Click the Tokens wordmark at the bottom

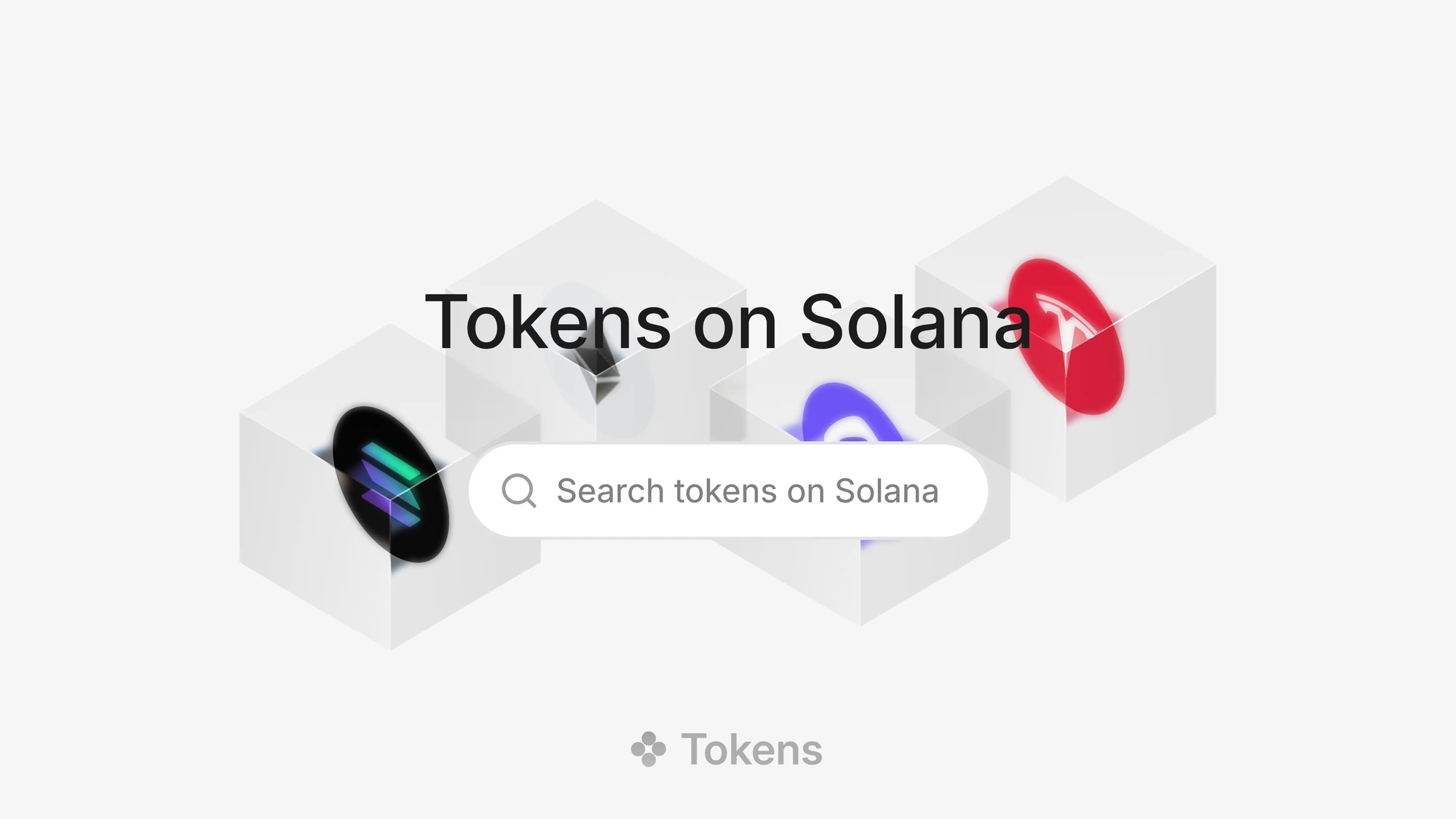click(752, 750)
